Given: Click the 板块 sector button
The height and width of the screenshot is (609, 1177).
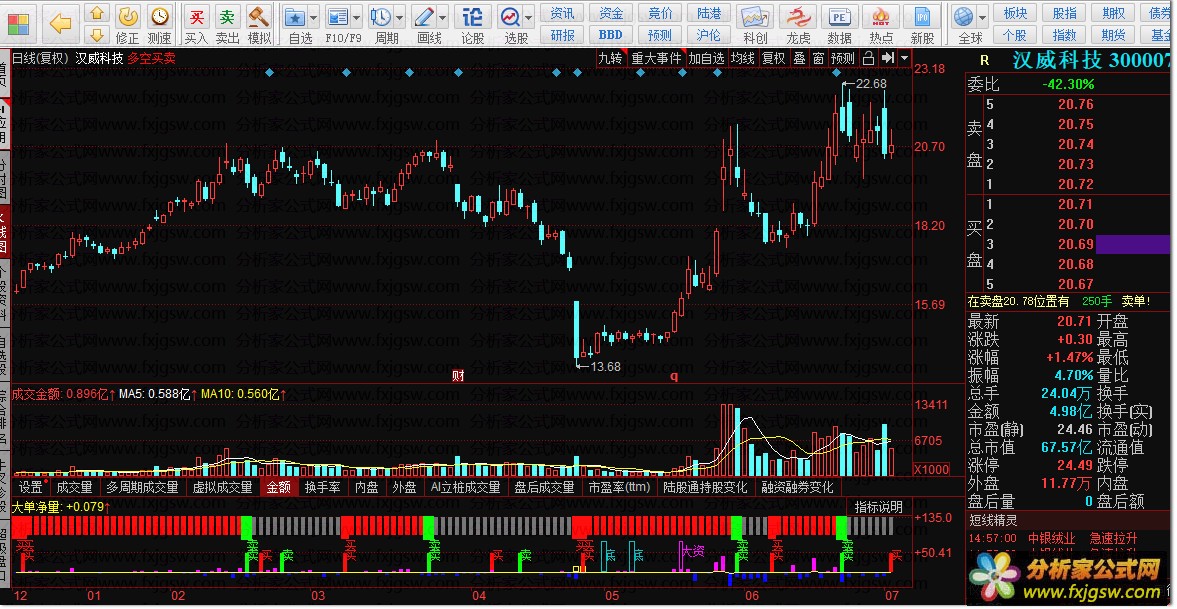Looking at the screenshot, I should [x=1015, y=14].
